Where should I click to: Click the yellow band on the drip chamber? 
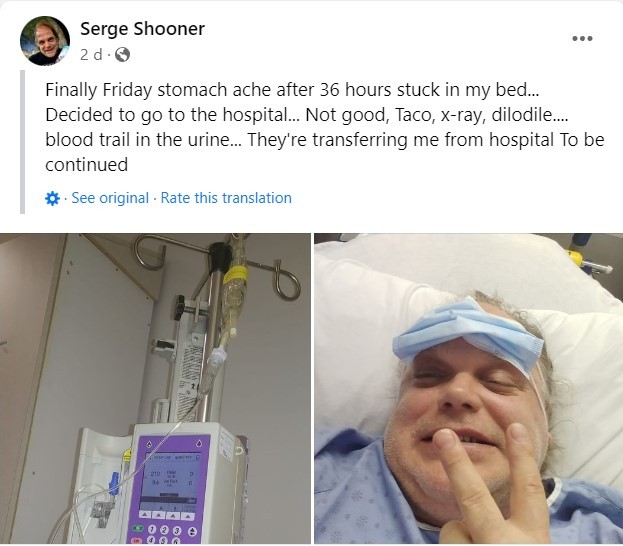(x=235, y=275)
